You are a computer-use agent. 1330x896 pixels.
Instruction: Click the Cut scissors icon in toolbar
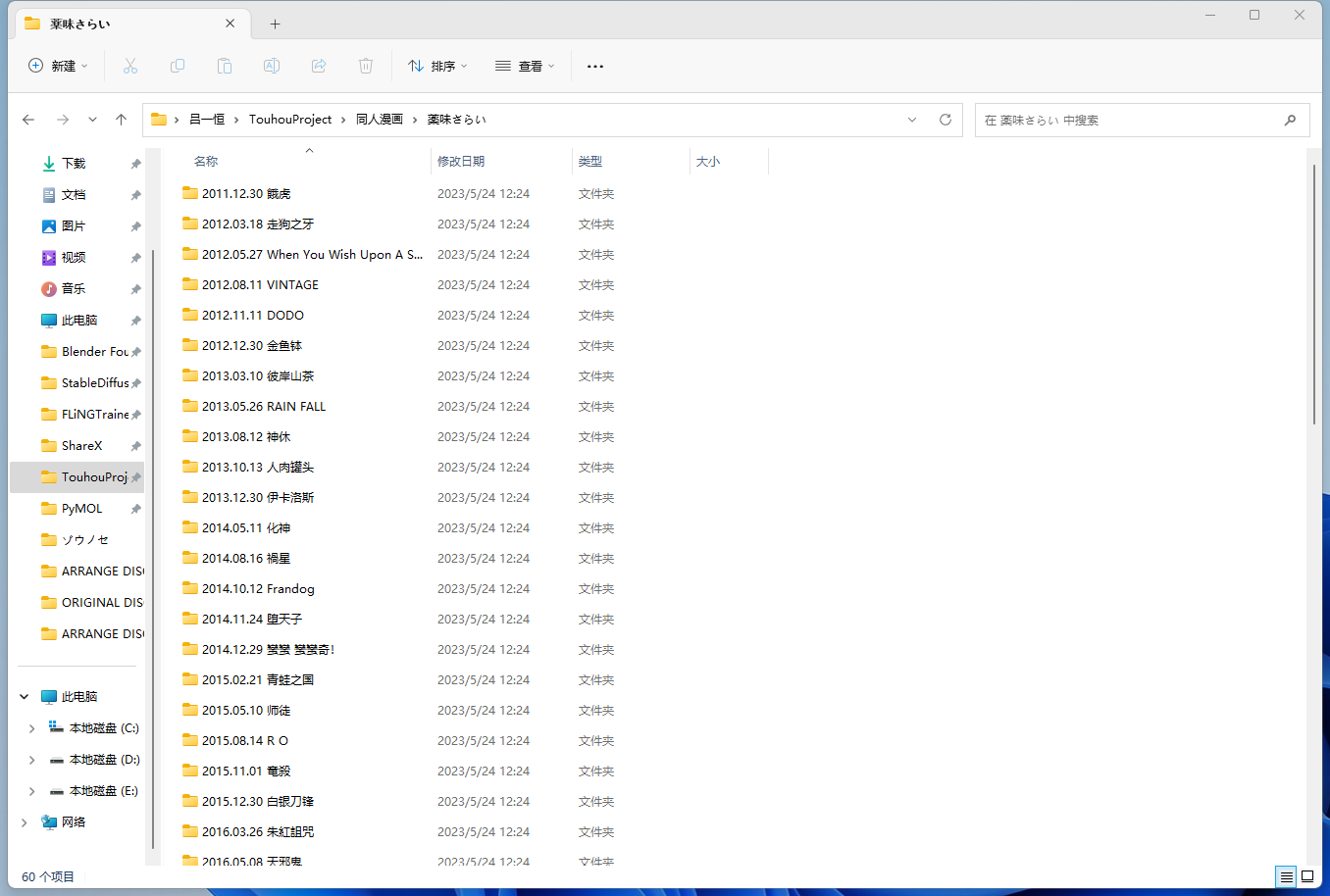click(x=130, y=66)
